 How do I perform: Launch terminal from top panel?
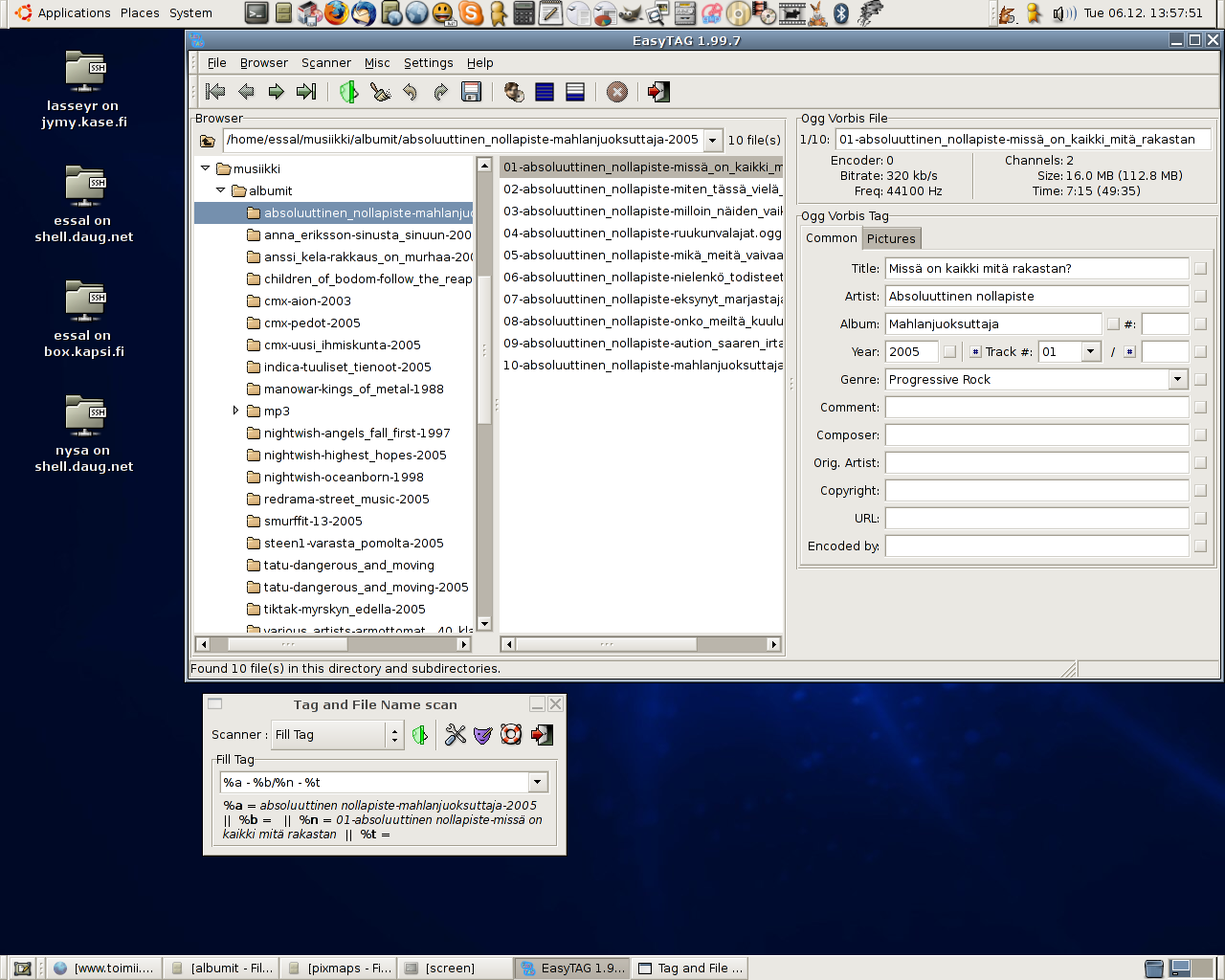point(256,12)
